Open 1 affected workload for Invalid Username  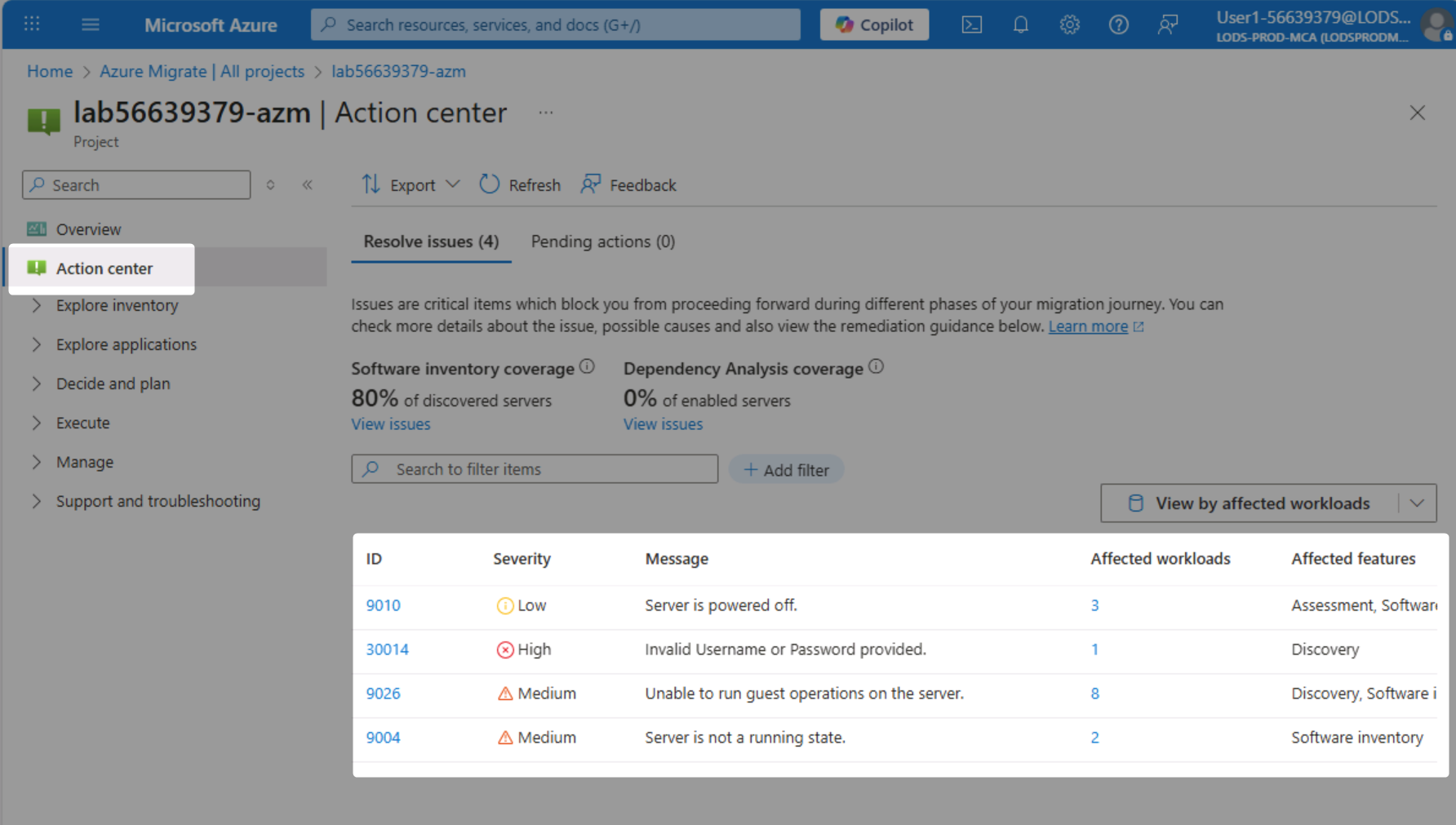(x=1094, y=650)
